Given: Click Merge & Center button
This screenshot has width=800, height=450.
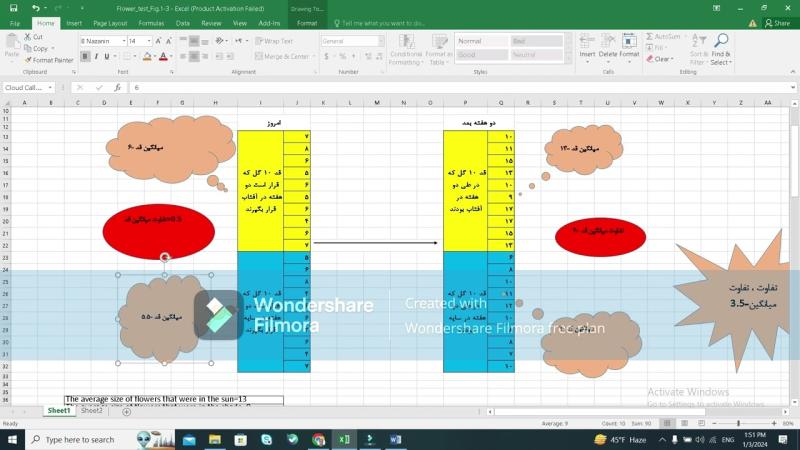Looking at the screenshot, I should (283, 56).
